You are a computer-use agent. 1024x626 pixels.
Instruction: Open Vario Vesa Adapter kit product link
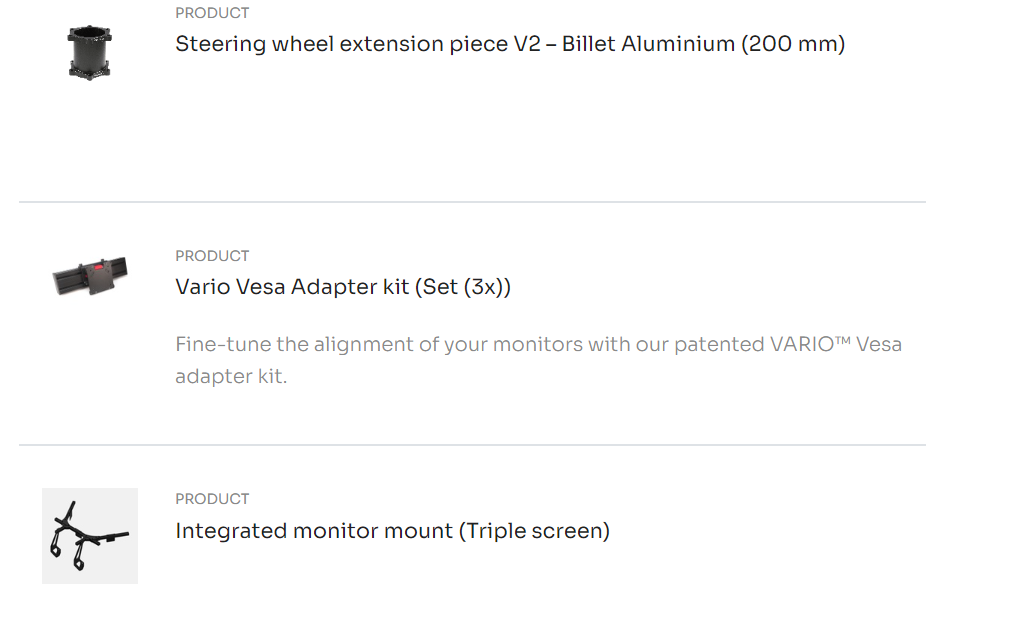pyautogui.click(x=342, y=287)
